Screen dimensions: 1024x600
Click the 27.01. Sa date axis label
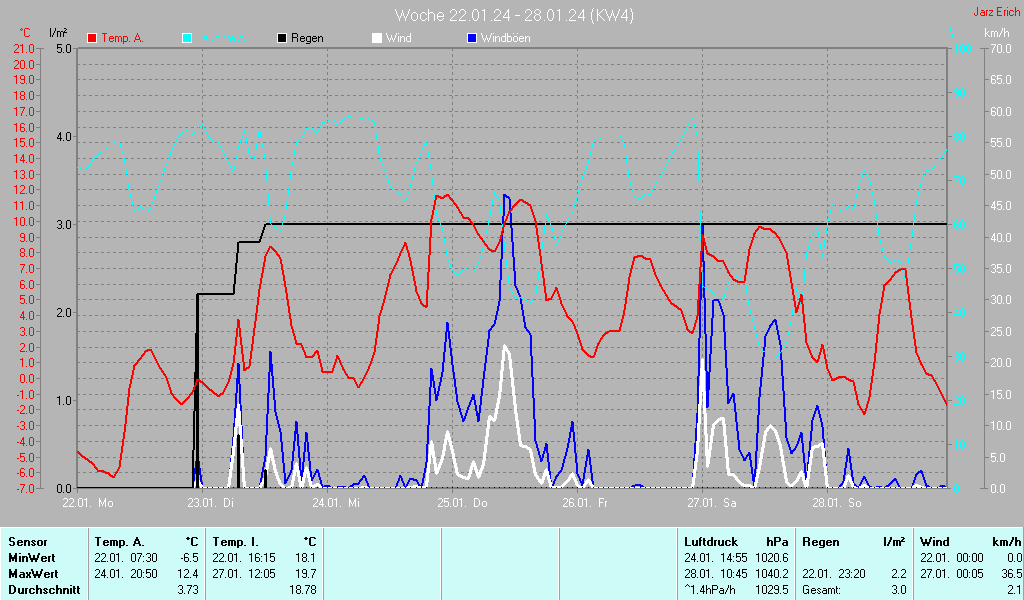[713, 503]
